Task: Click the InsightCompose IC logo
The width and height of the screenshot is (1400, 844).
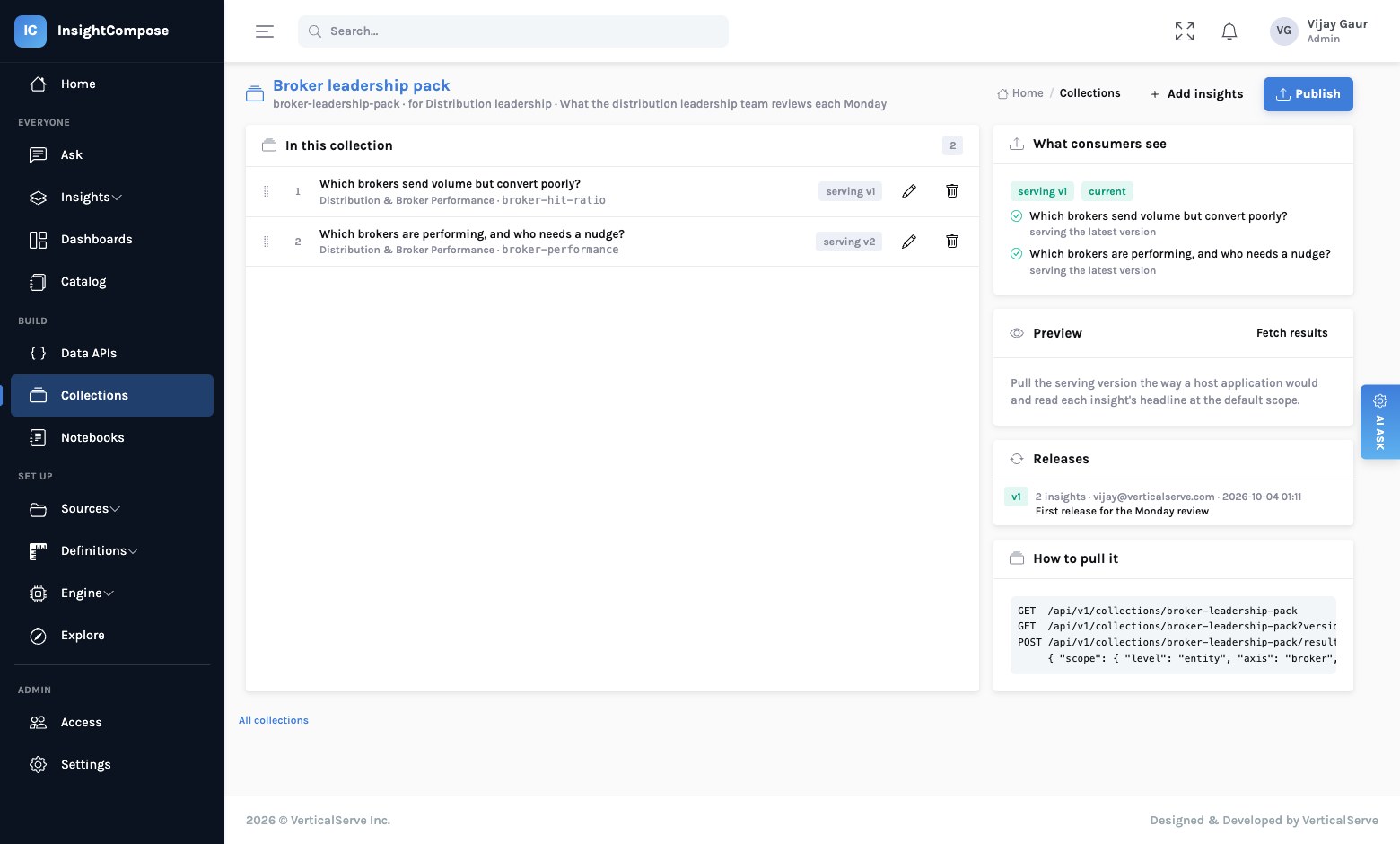Action: pyautogui.click(x=31, y=31)
